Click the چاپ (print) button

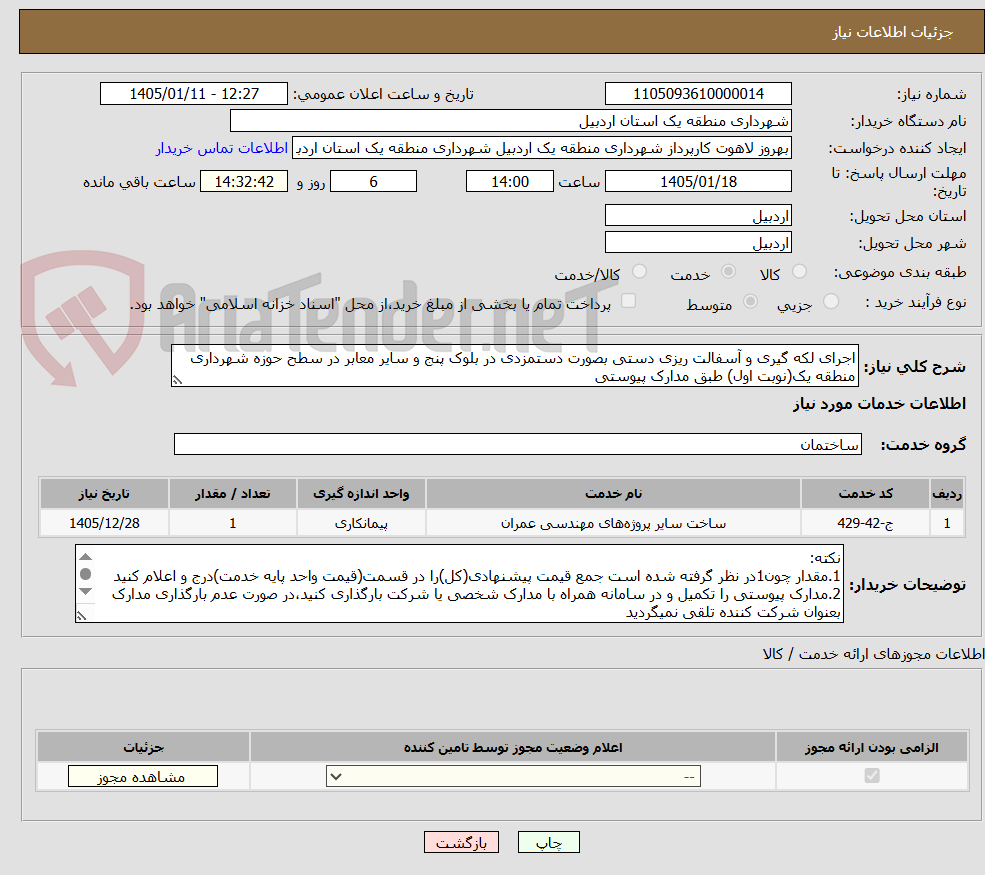pos(548,842)
